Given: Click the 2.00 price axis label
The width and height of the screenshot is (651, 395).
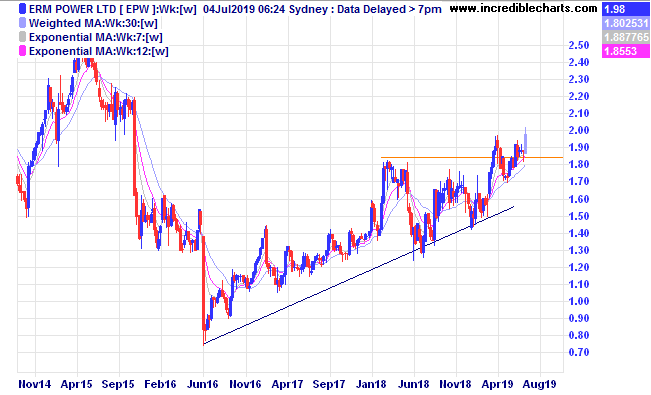Looking at the screenshot, I should [579, 130].
